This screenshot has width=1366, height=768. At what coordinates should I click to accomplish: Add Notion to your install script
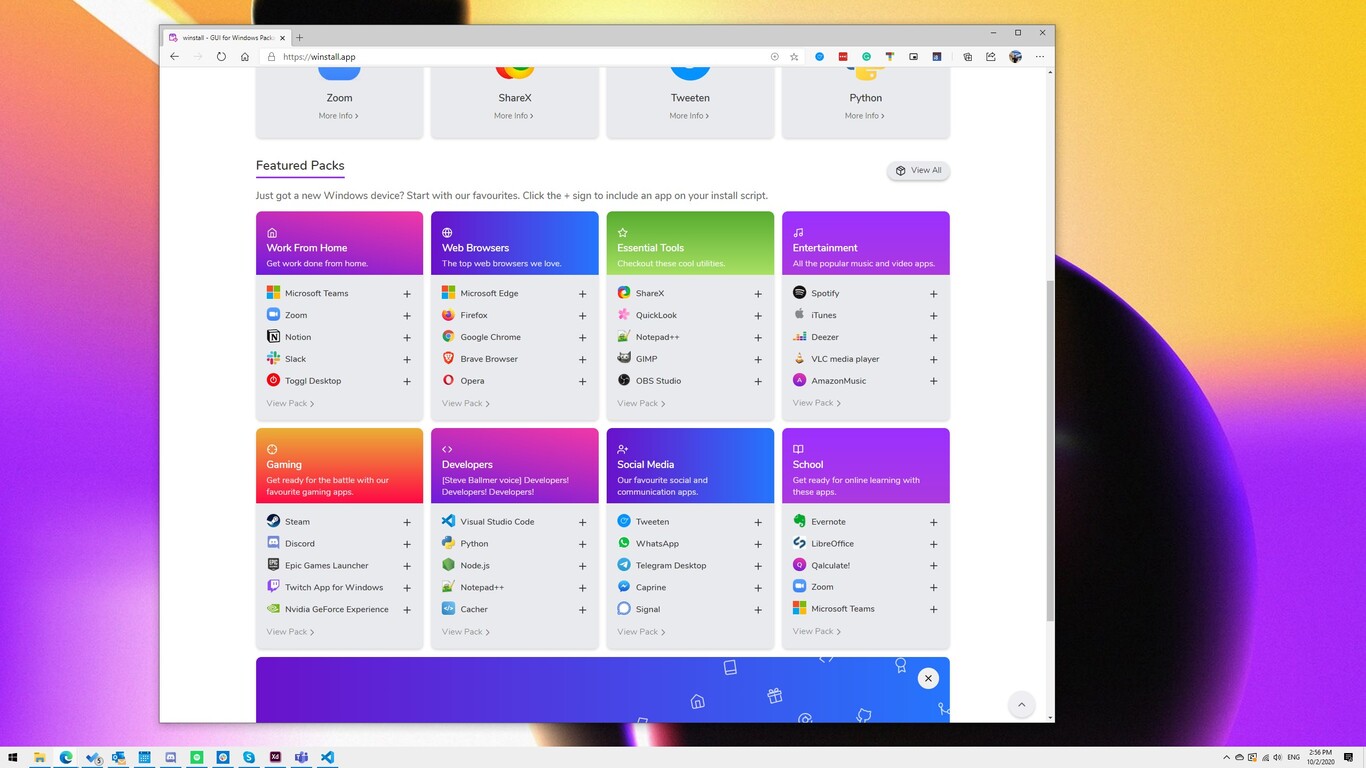tap(406, 337)
